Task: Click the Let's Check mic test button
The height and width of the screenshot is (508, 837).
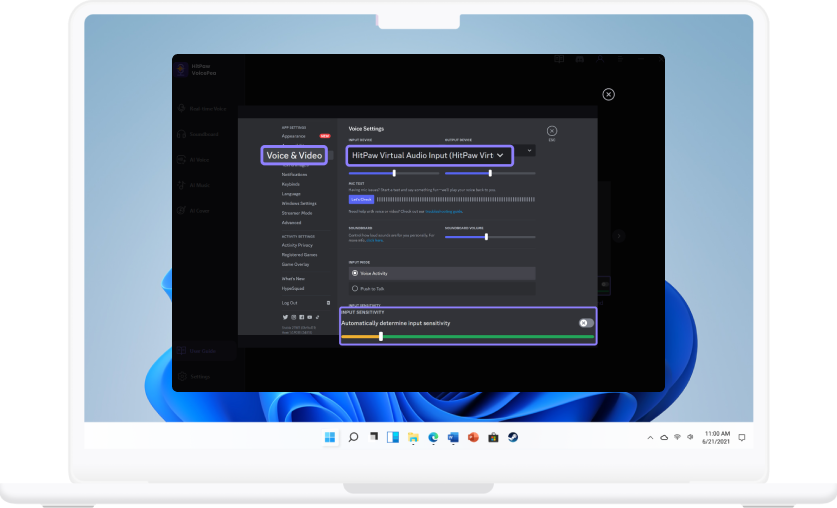Action: pos(361,200)
